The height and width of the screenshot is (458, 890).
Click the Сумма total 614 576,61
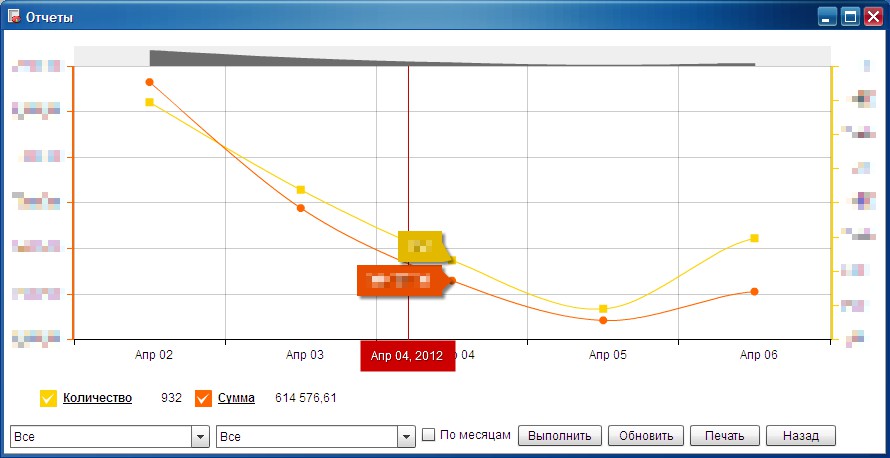pyautogui.click(x=306, y=398)
